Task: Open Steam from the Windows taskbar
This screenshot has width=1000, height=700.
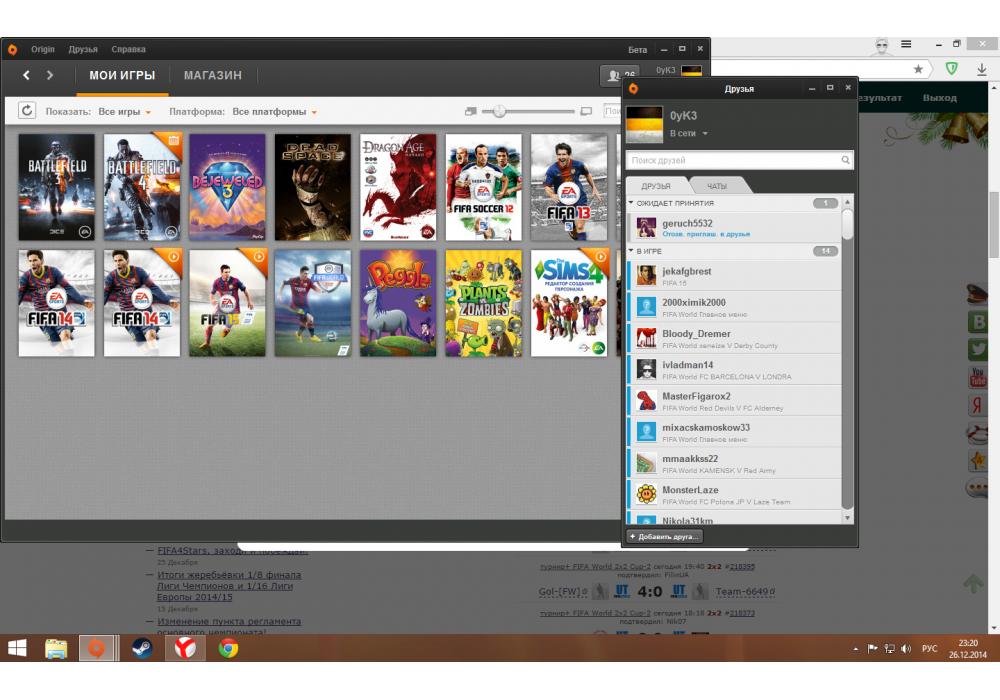Action: pyautogui.click(x=141, y=648)
